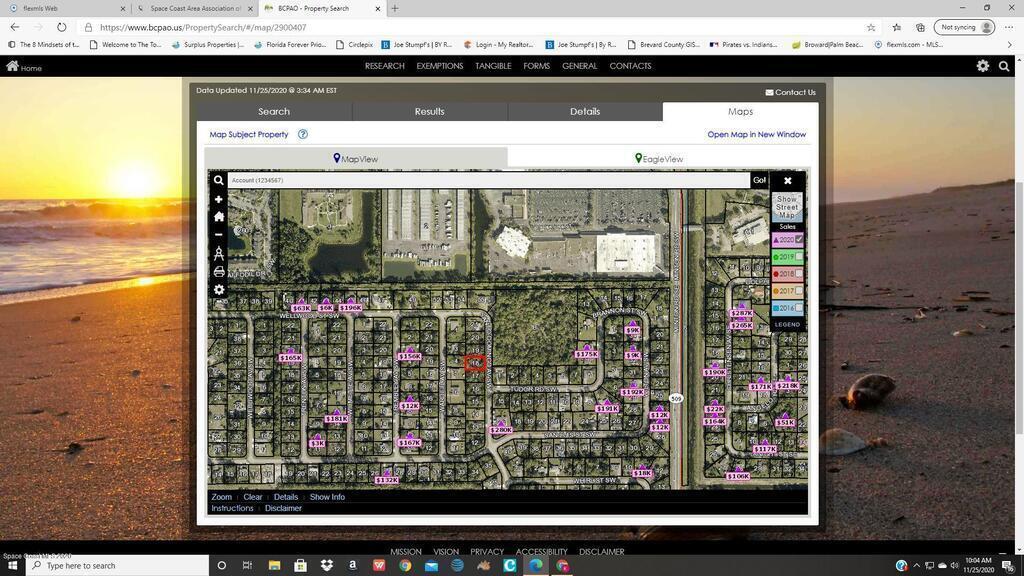Click the Account search input field
Screen dimensions: 1024x576
pos(488,181)
